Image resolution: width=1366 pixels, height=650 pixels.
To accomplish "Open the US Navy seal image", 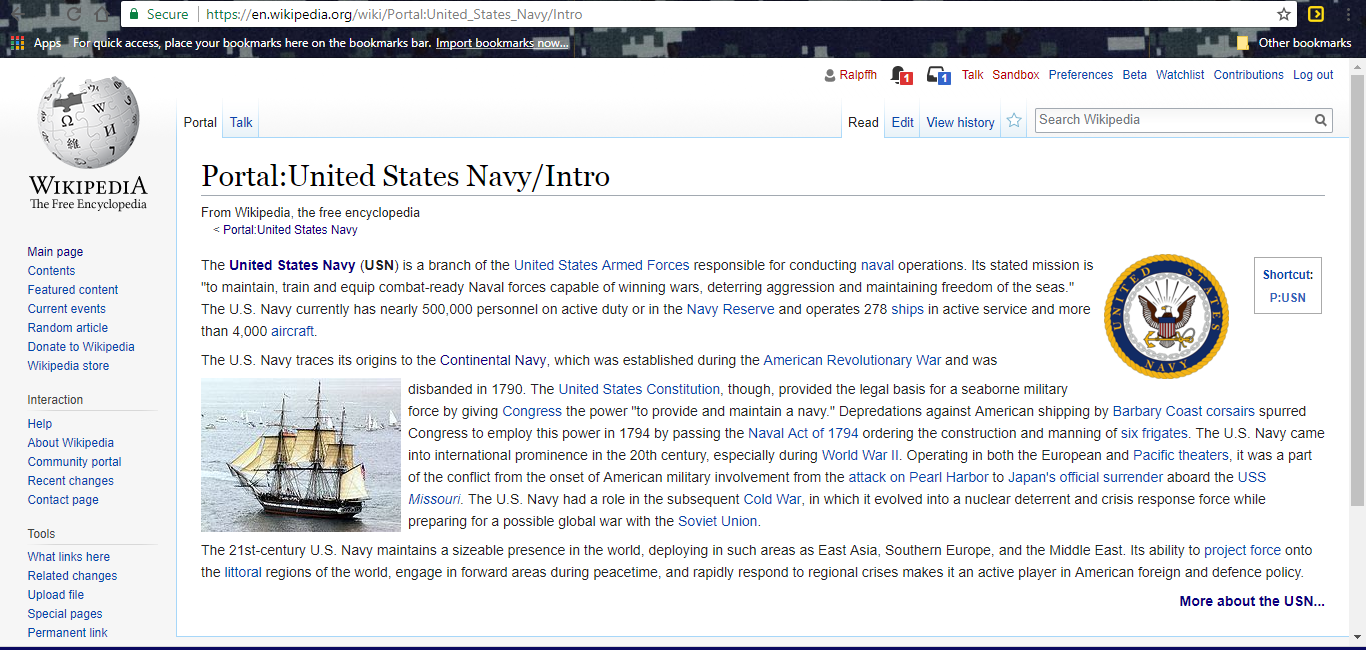I will [x=1166, y=316].
